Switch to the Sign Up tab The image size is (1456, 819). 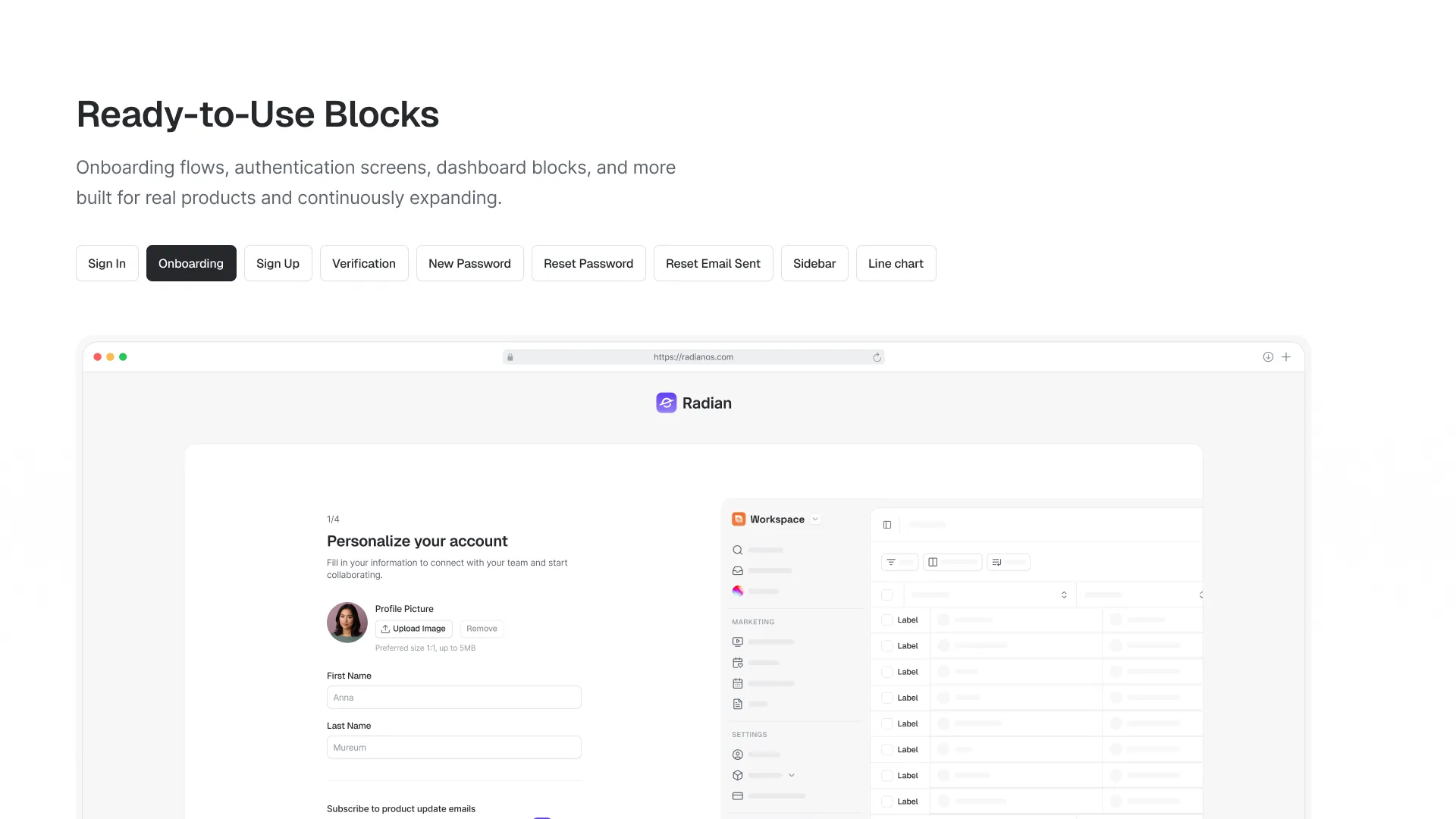point(278,263)
